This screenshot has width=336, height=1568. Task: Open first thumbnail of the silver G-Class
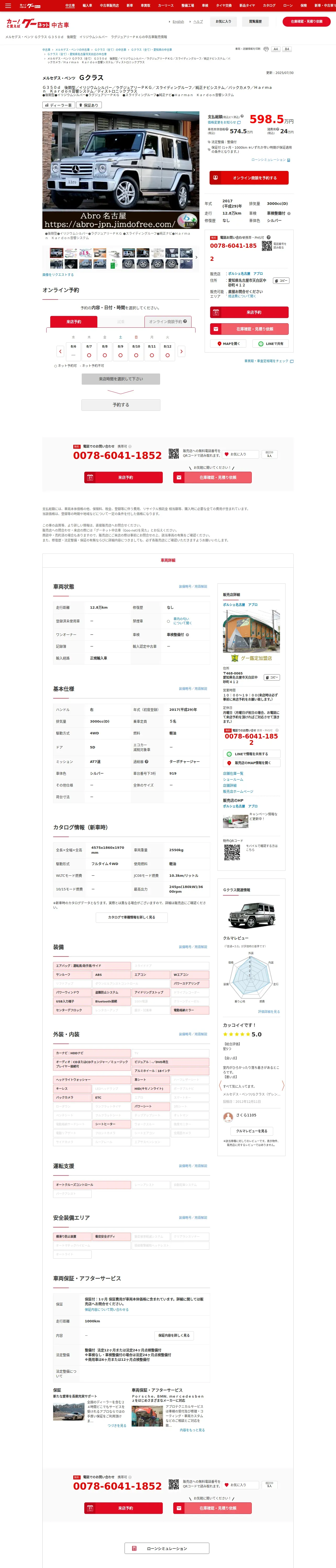[x=57, y=253]
